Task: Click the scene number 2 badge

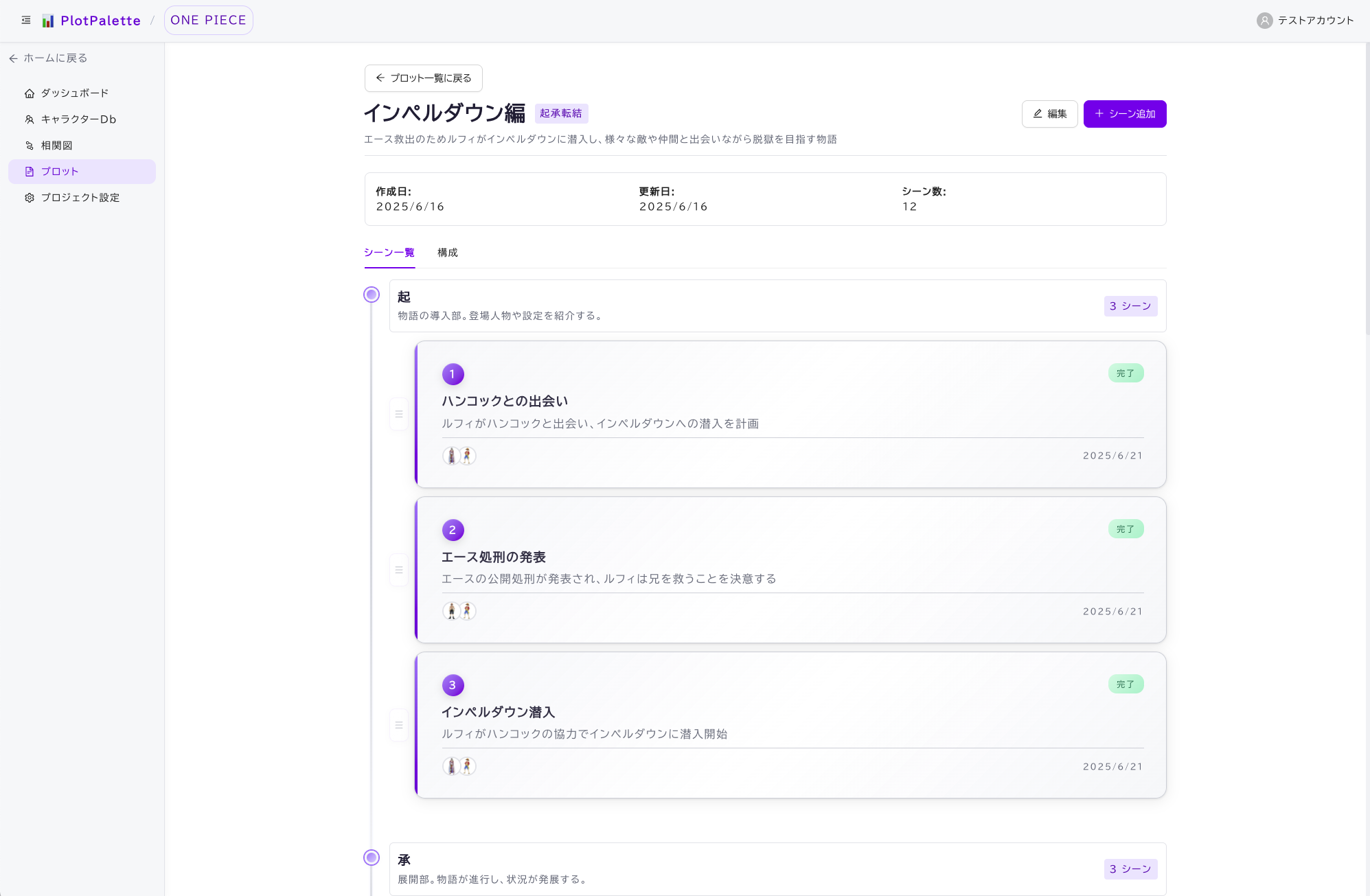Action: point(453,530)
